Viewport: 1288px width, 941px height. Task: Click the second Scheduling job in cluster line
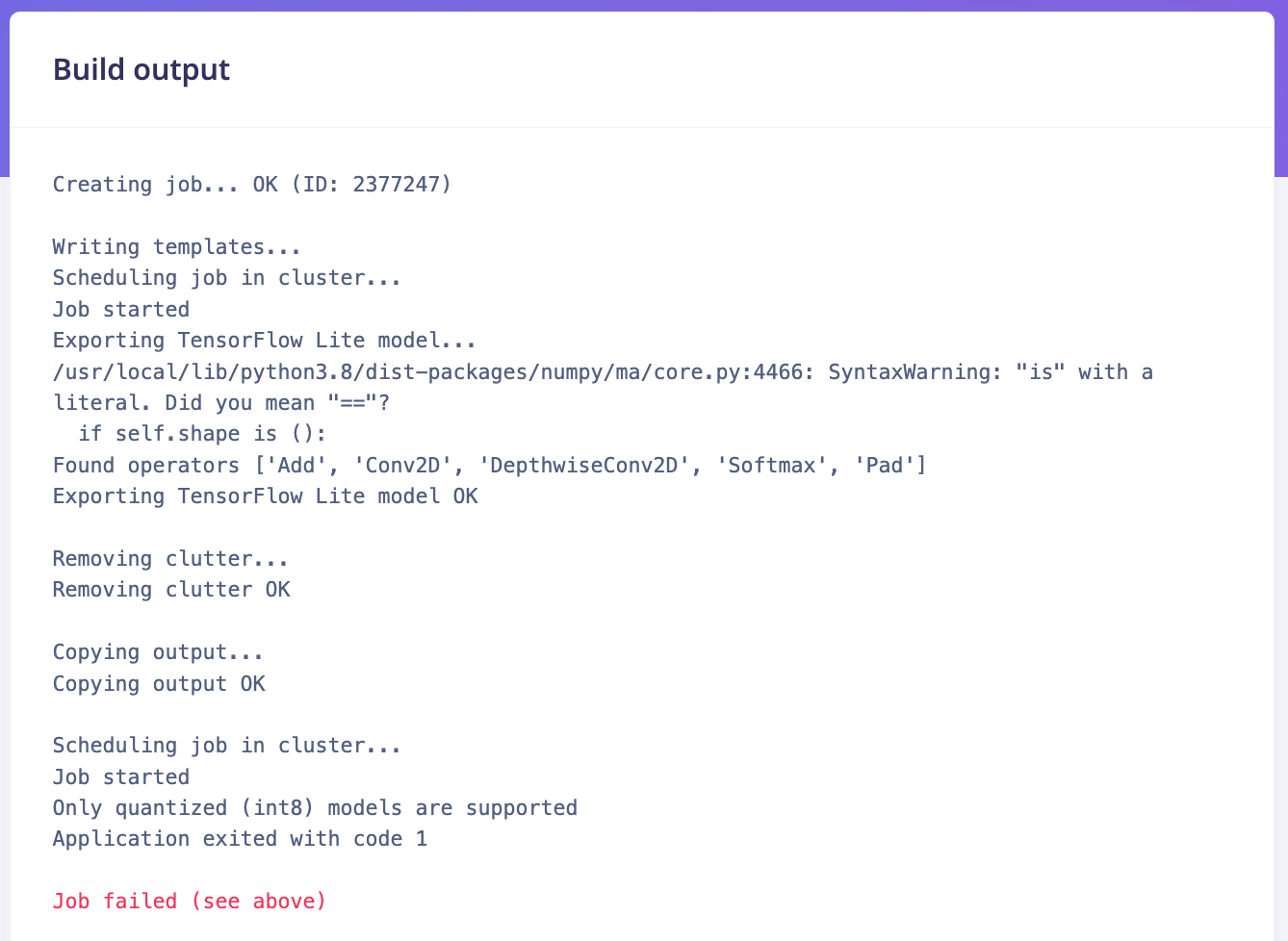[227, 746]
